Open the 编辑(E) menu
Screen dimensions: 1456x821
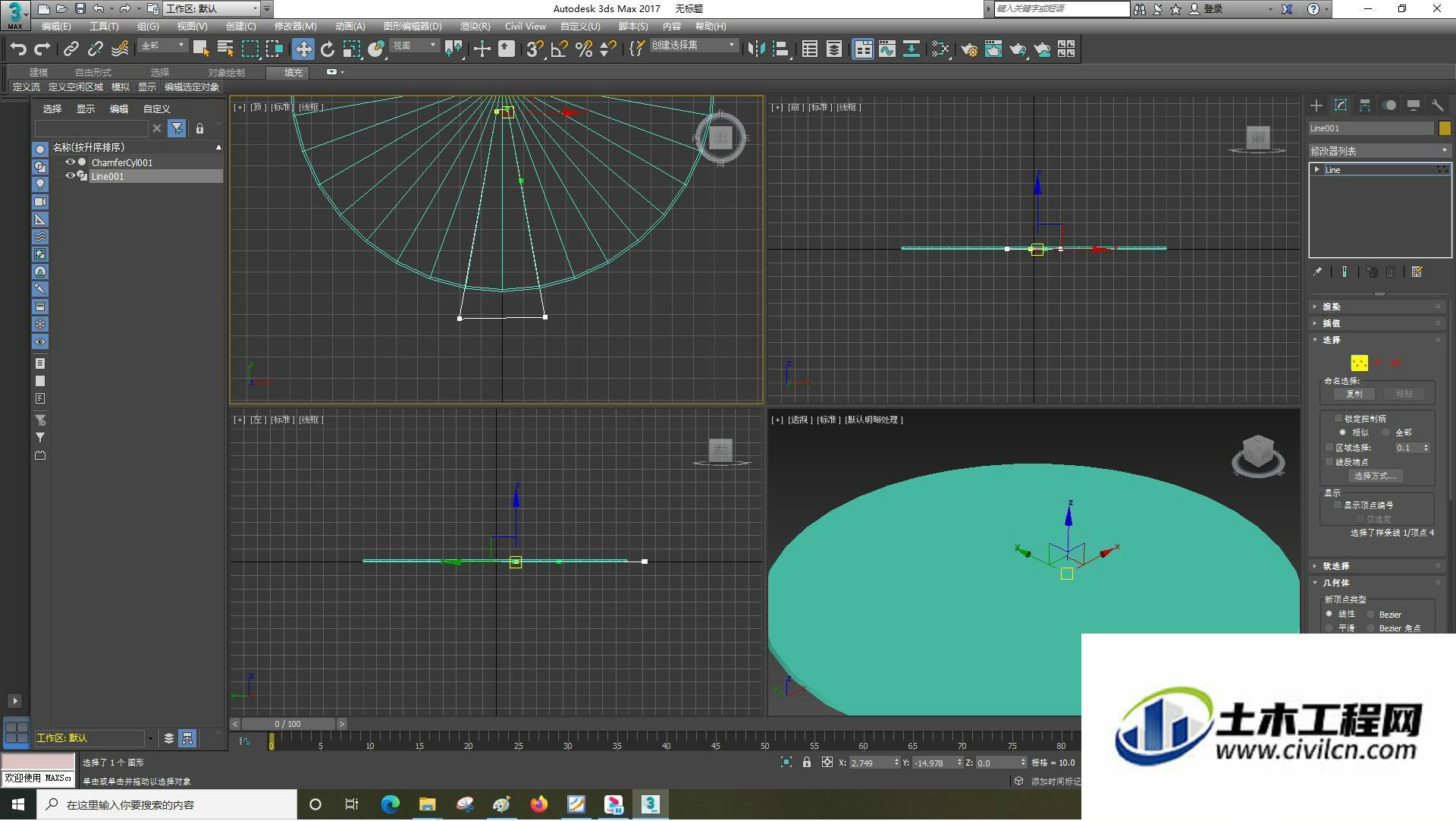pos(55,27)
